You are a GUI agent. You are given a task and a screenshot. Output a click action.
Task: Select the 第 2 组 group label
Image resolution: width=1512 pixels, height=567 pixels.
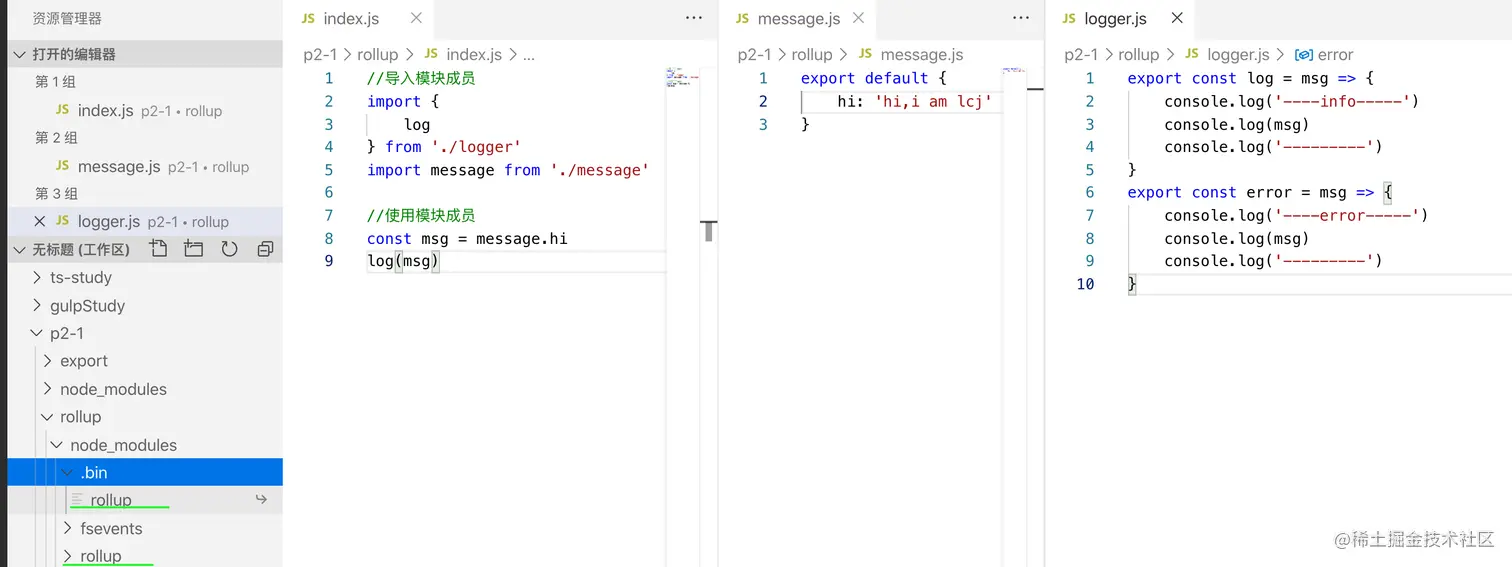tap(56, 138)
